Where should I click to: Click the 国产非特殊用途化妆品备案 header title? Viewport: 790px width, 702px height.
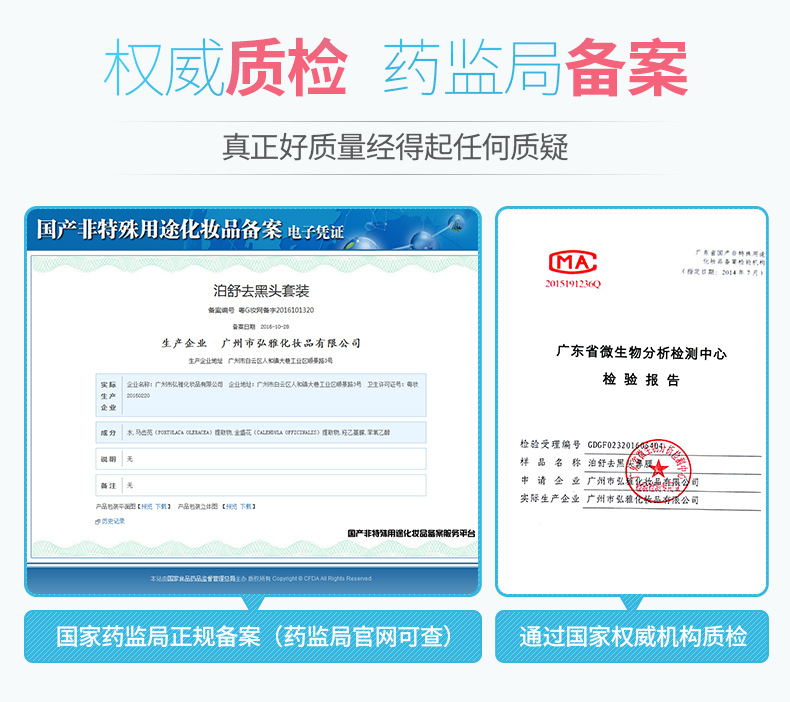(160, 229)
